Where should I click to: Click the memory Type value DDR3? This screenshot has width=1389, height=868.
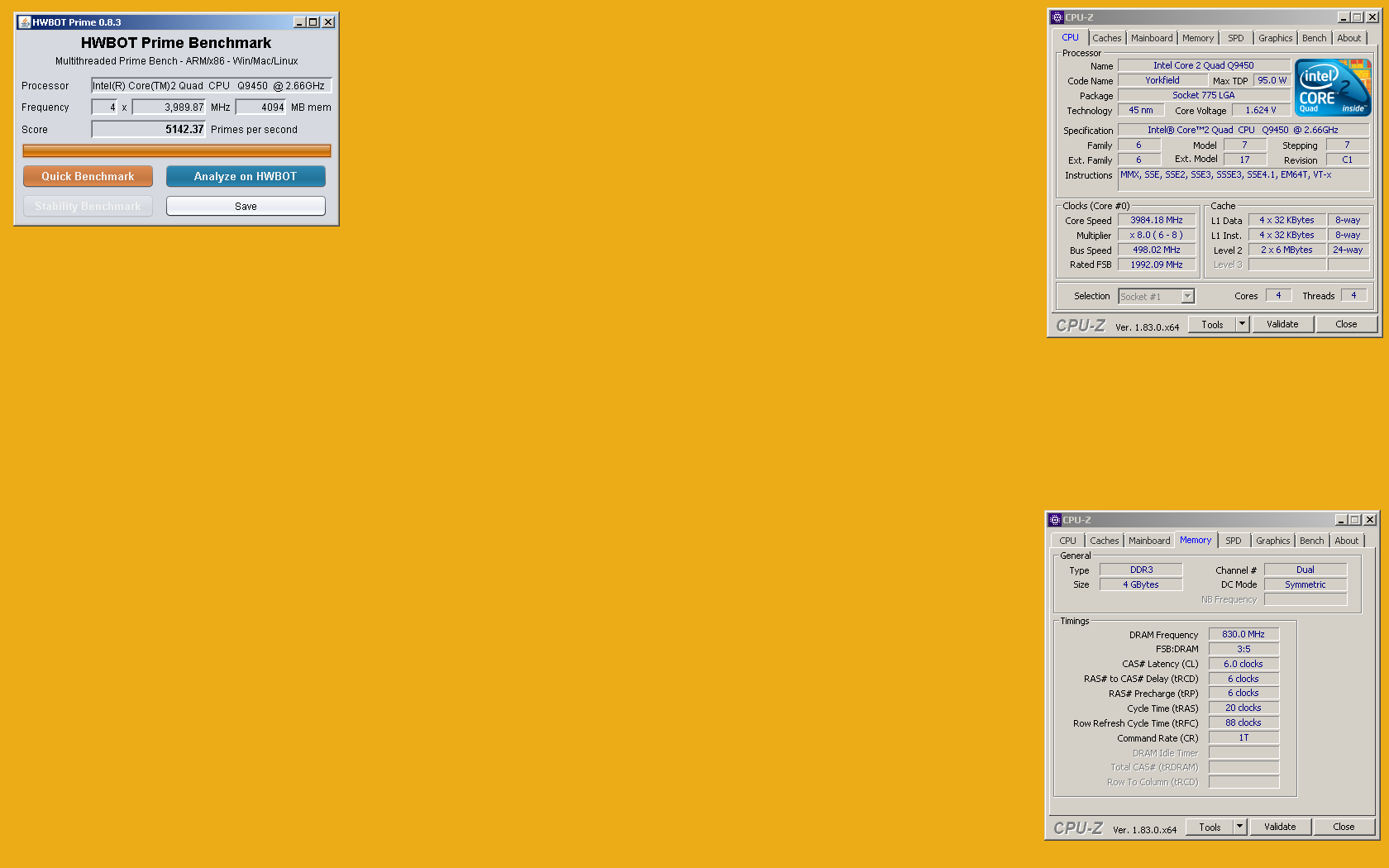(x=1141, y=570)
